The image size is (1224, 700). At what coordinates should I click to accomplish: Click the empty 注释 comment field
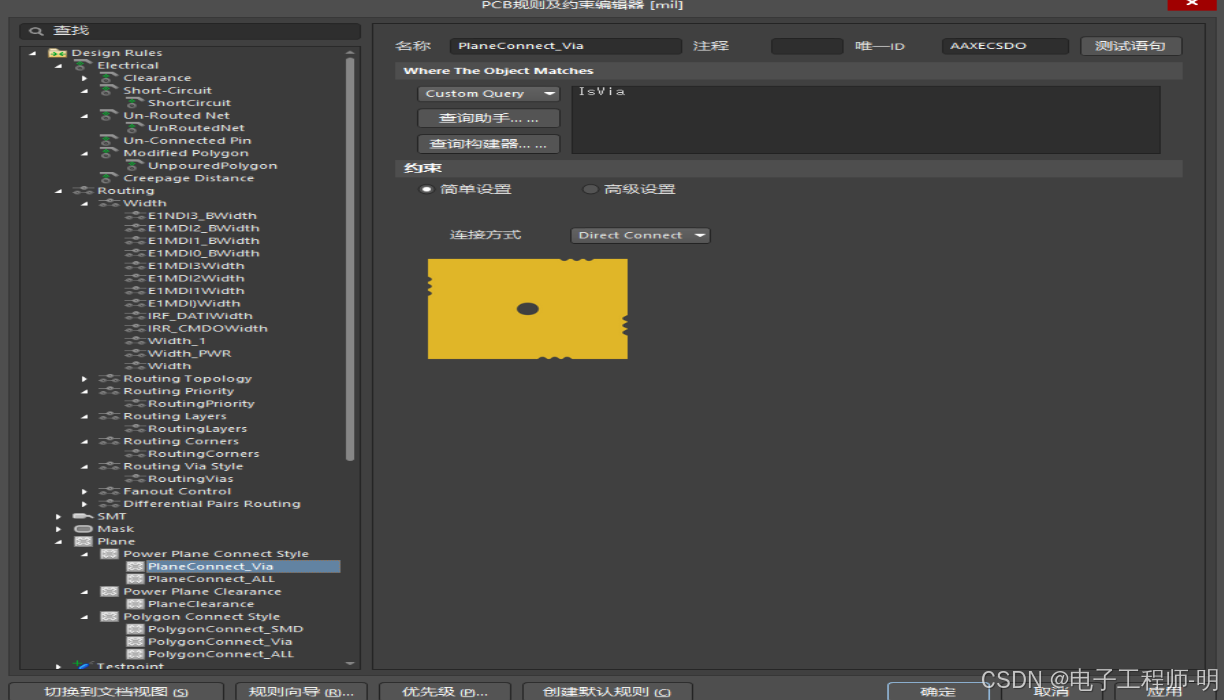point(807,46)
